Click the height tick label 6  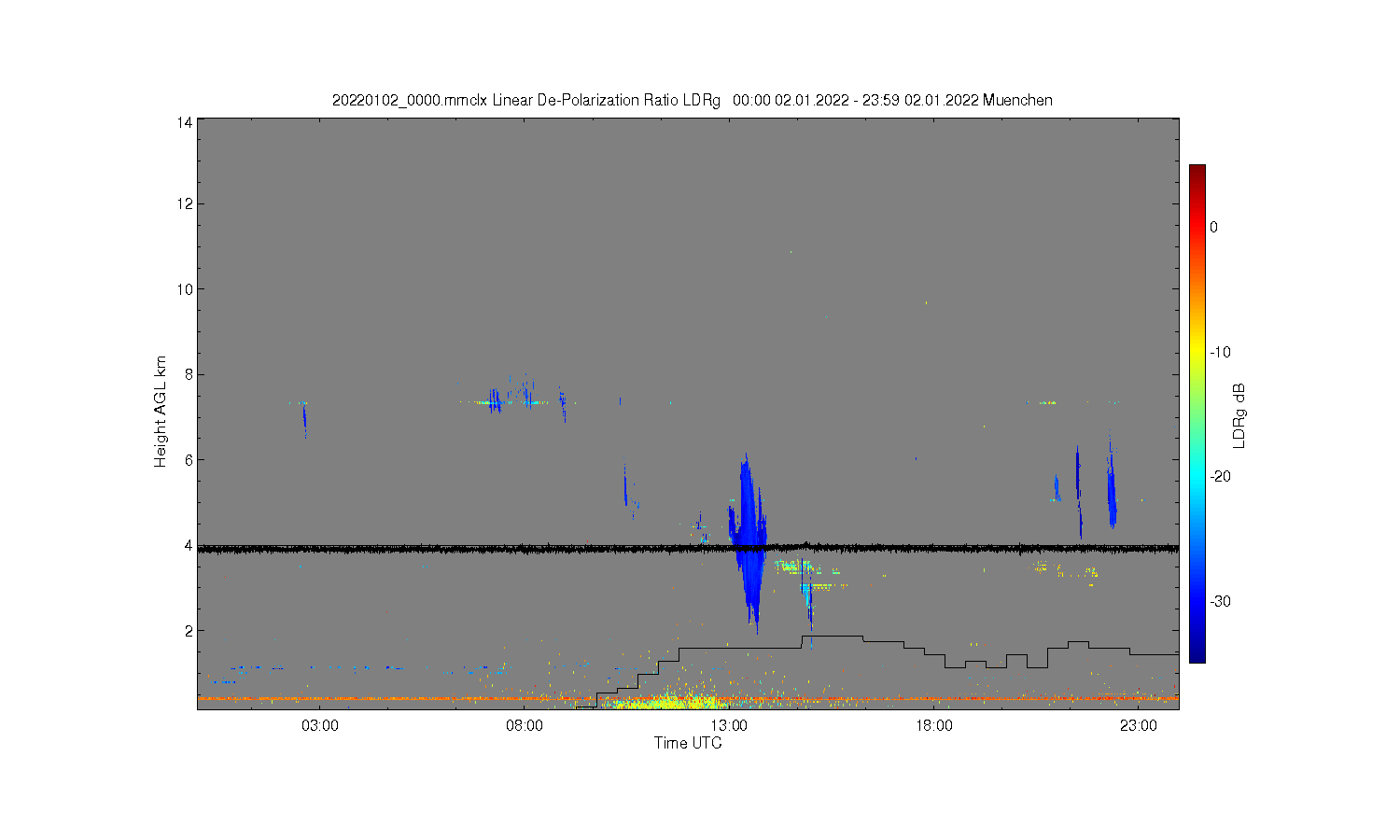click(189, 460)
